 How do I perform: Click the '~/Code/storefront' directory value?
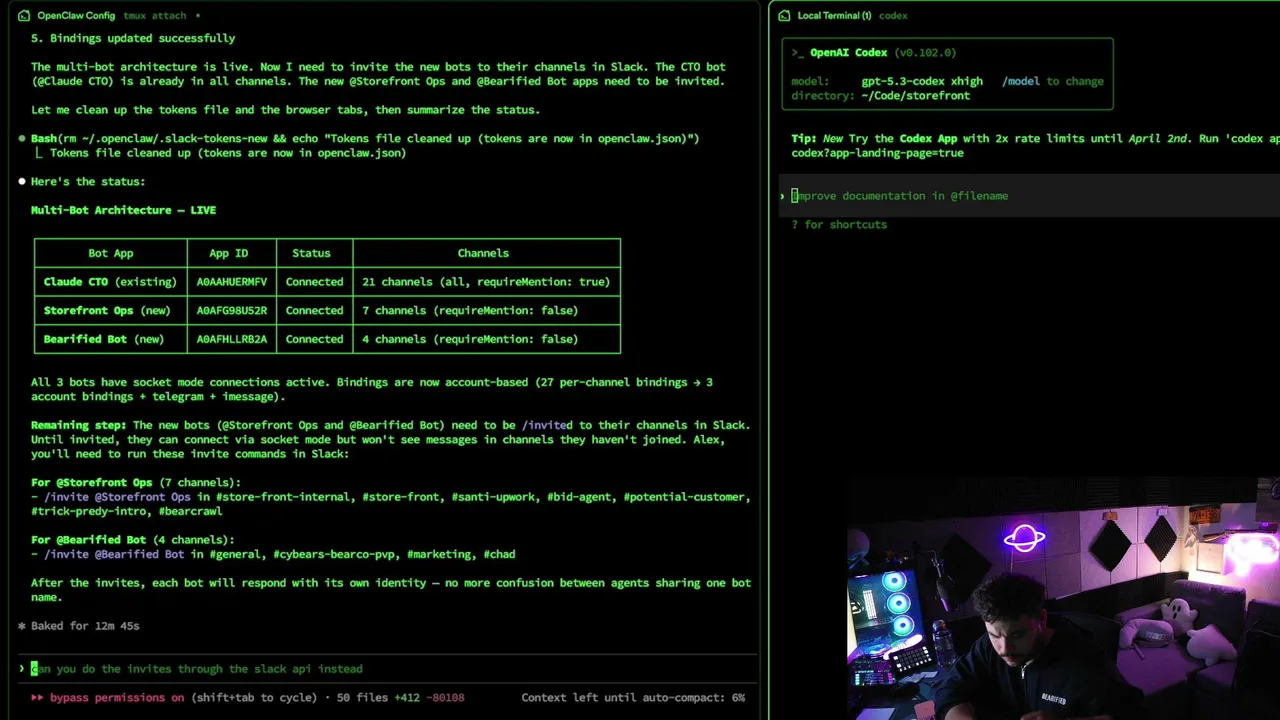916,96
